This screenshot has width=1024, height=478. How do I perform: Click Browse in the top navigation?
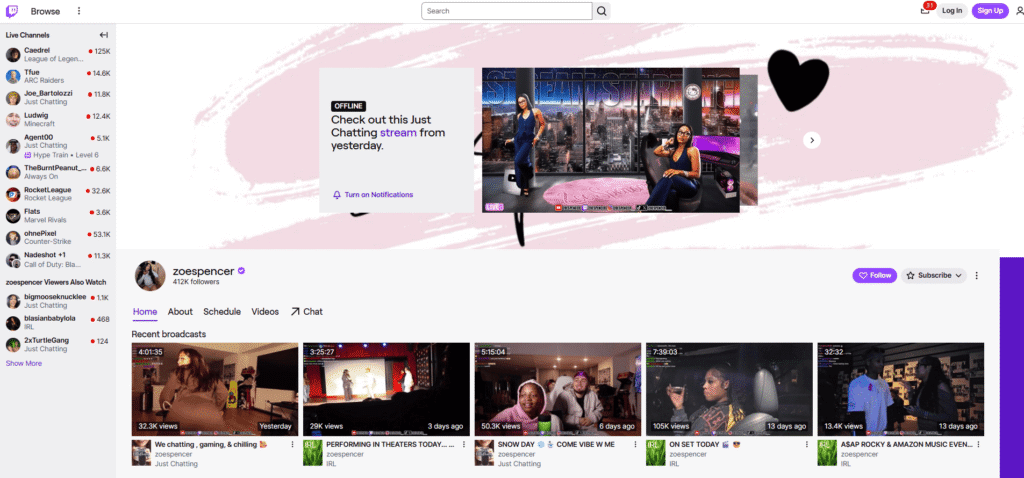click(x=45, y=11)
